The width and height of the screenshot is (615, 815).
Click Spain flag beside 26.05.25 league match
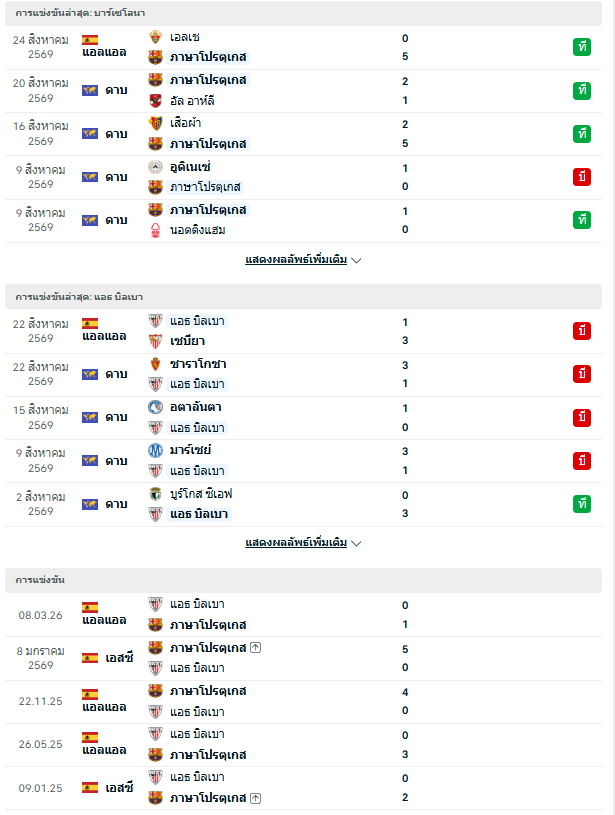point(90,738)
